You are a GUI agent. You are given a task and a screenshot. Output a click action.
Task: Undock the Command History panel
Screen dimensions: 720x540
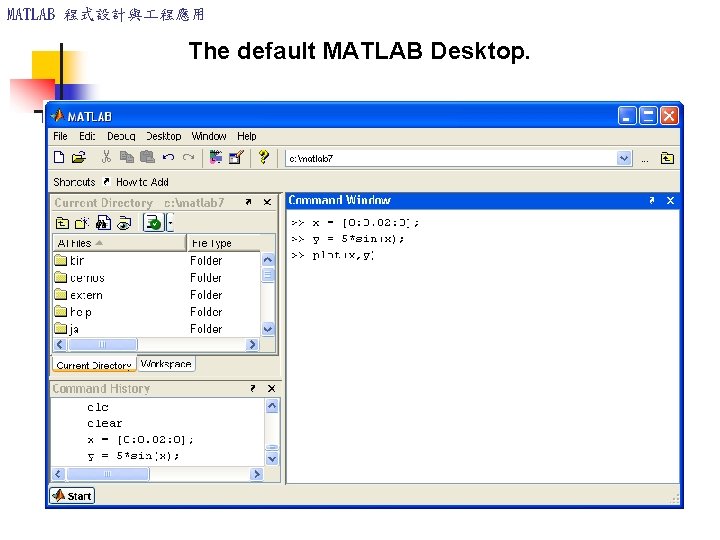253,388
